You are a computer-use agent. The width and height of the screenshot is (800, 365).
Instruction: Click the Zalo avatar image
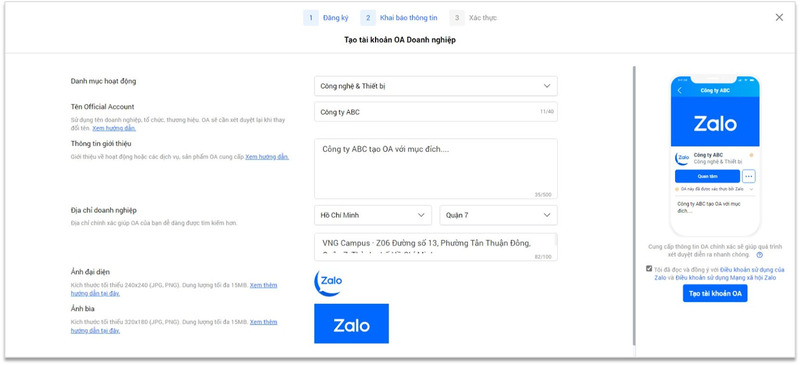[328, 283]
